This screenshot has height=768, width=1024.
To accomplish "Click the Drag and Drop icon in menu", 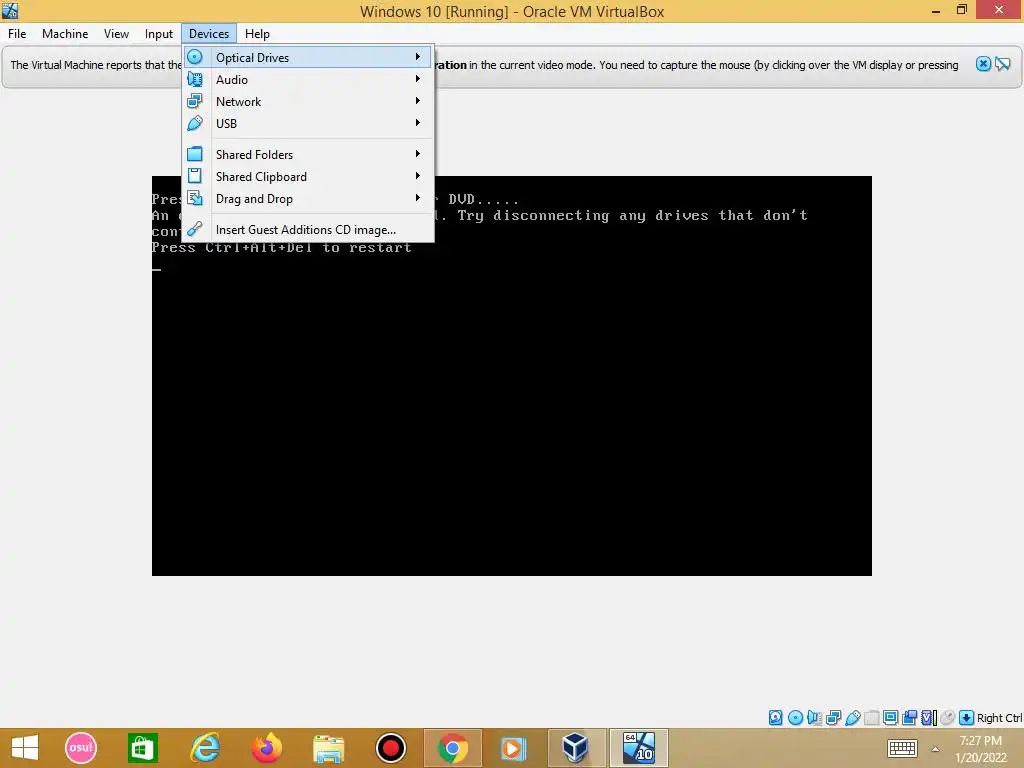I will [195, 198].
